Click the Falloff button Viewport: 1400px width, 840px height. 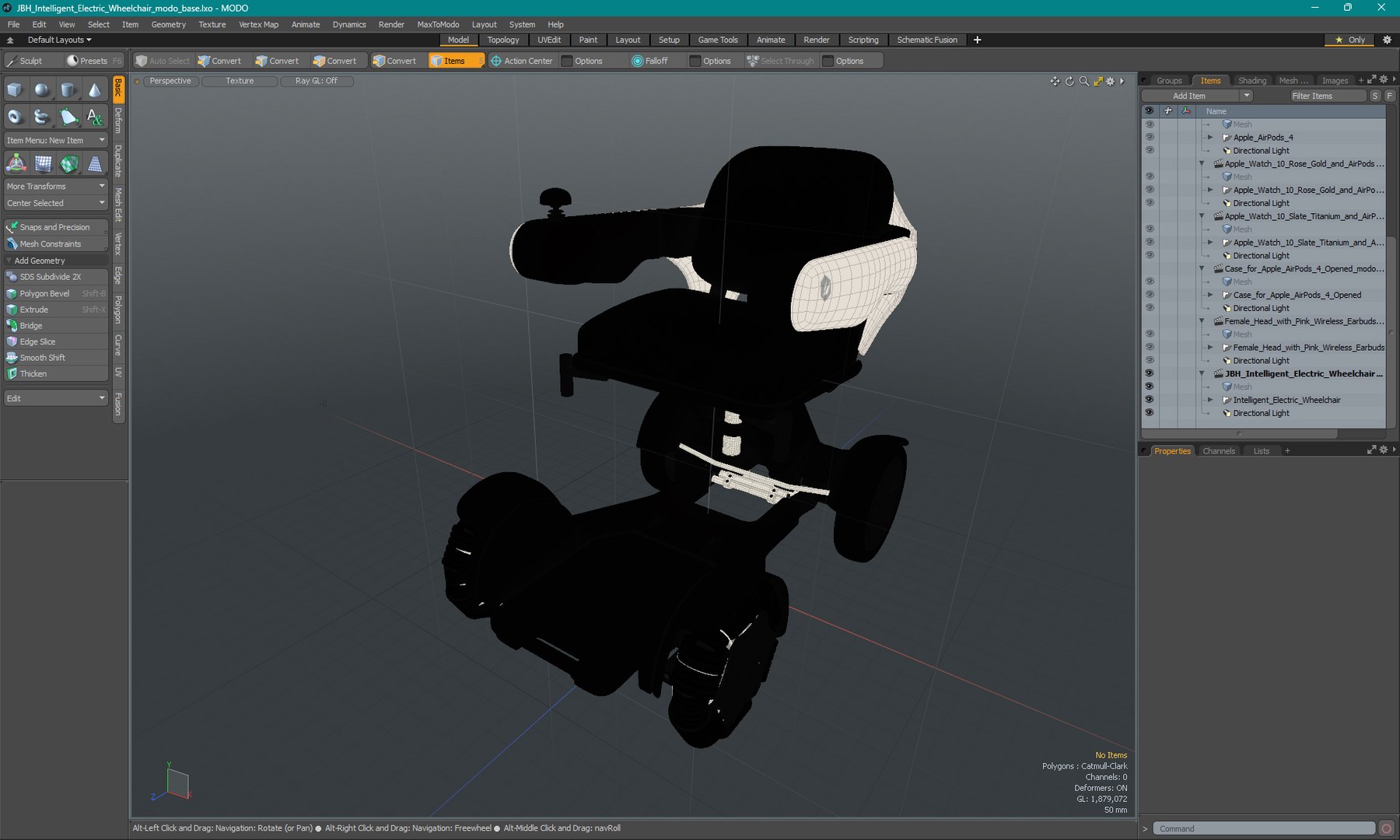650,61
